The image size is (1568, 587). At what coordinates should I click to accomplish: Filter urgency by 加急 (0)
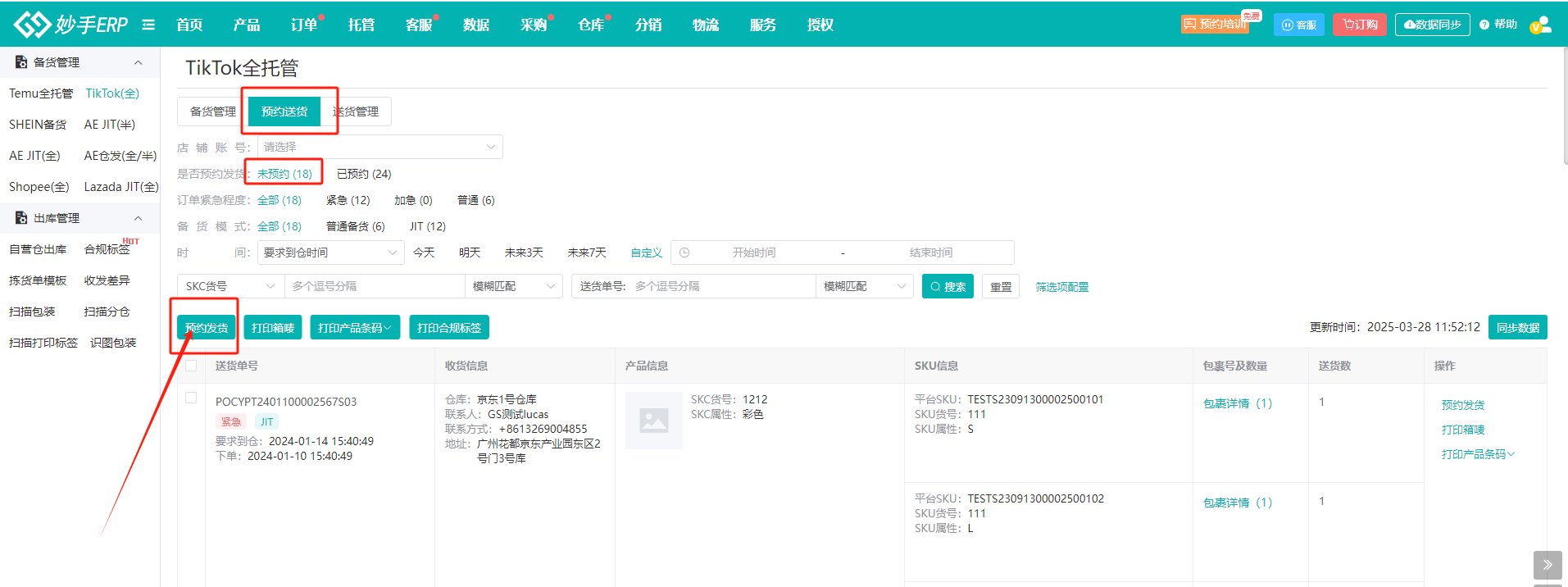point(413,200)
